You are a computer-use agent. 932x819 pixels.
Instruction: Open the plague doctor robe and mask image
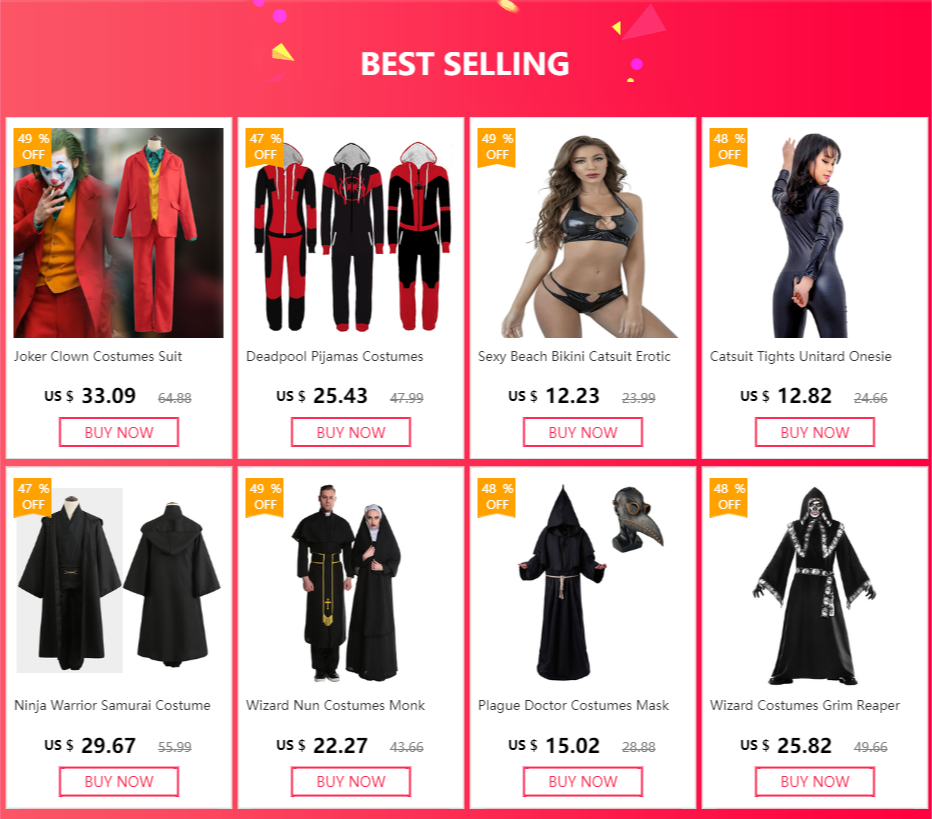[582, 582]
